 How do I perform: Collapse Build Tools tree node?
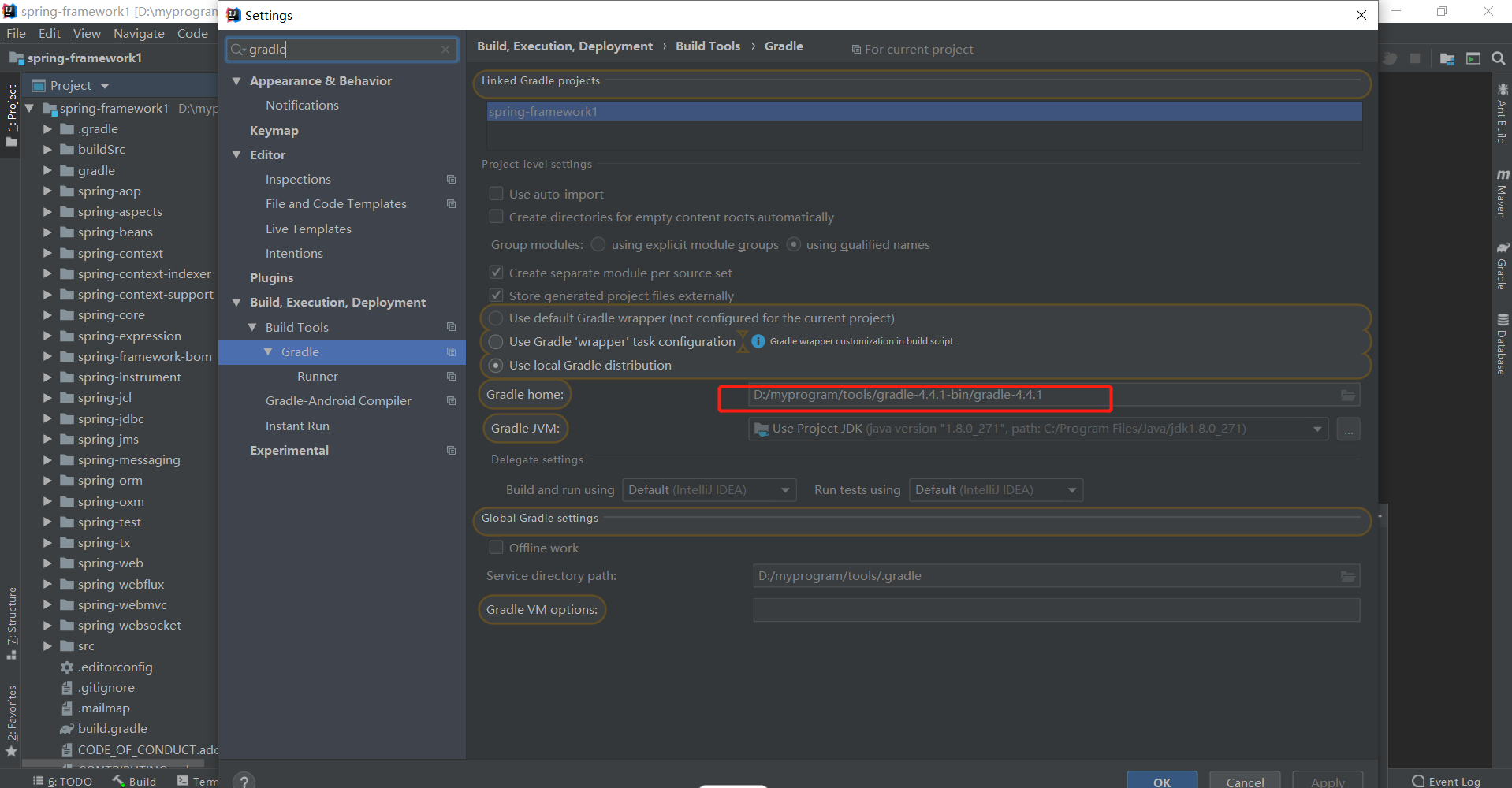[x=252, y=327]
